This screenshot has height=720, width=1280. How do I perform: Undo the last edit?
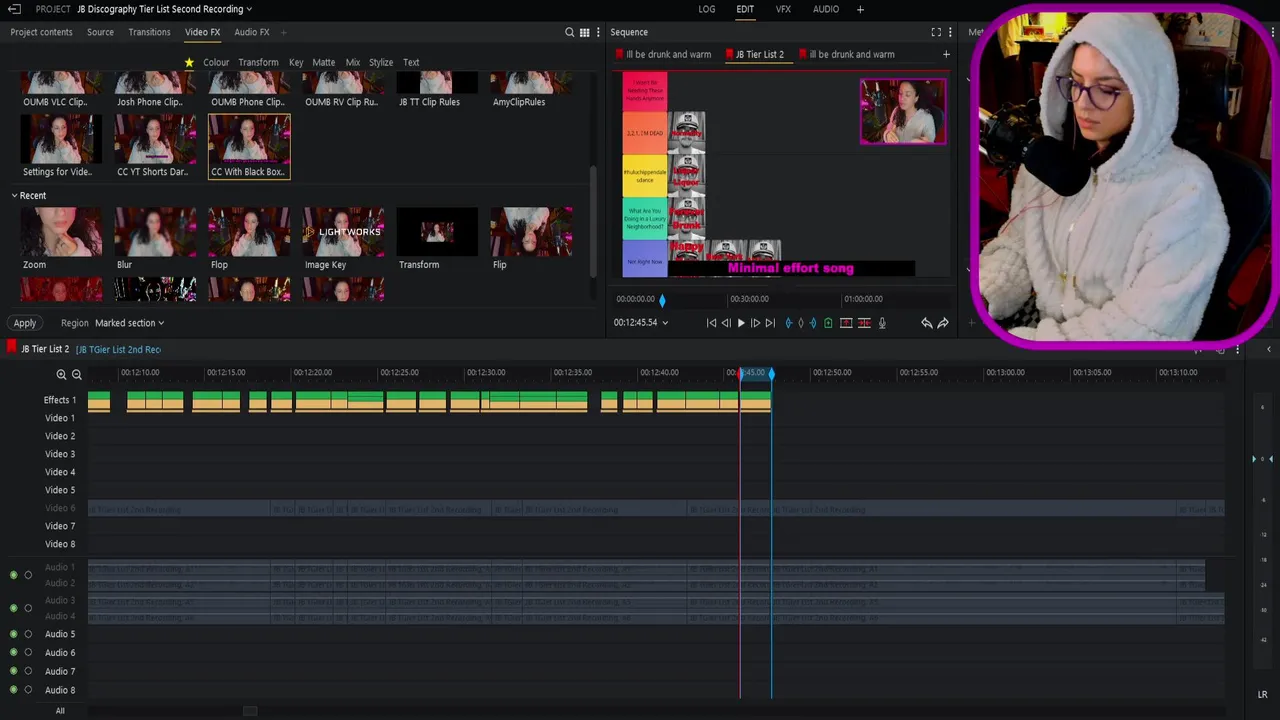(x=926, y=323)
